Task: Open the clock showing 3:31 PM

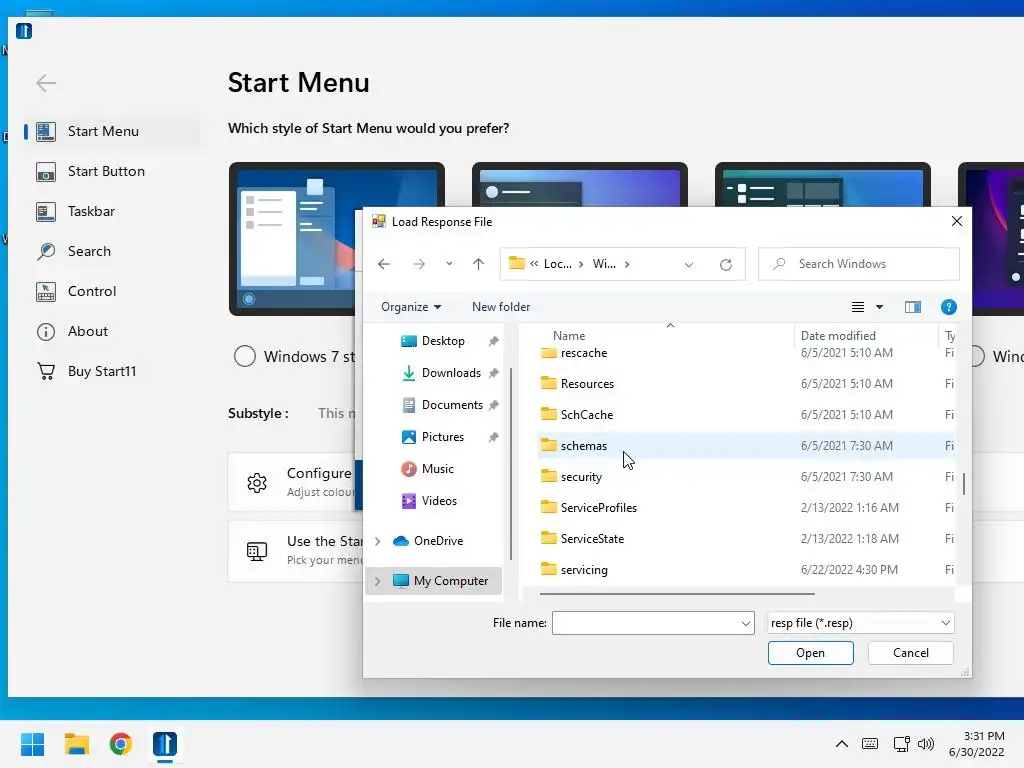Action: 976,744
